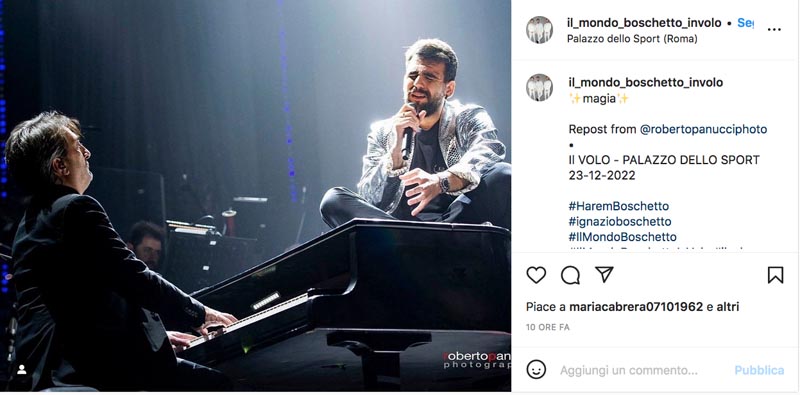The width and height of the screenshot is (800, 395).
Task: Open il_mondo_boschetto_involo username in header
Action: click(644, 23)
